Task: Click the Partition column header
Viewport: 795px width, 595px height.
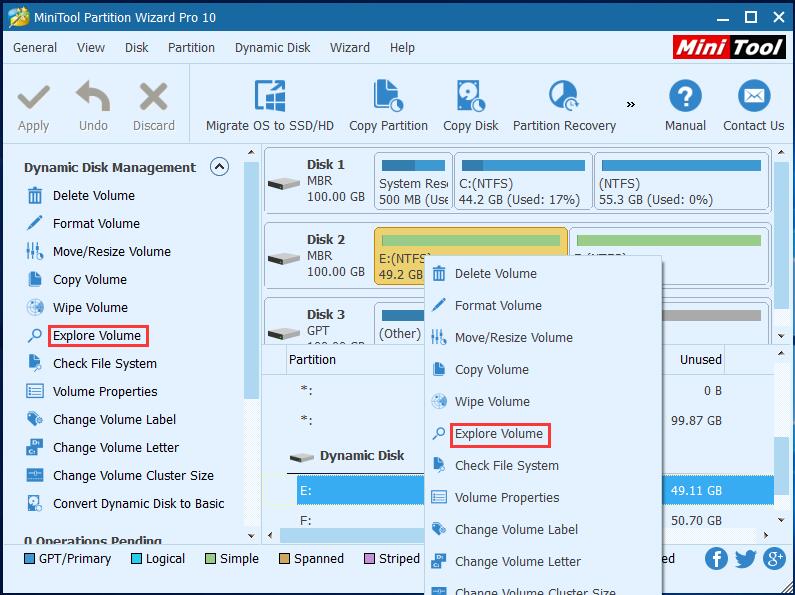Action: point(355,360)
